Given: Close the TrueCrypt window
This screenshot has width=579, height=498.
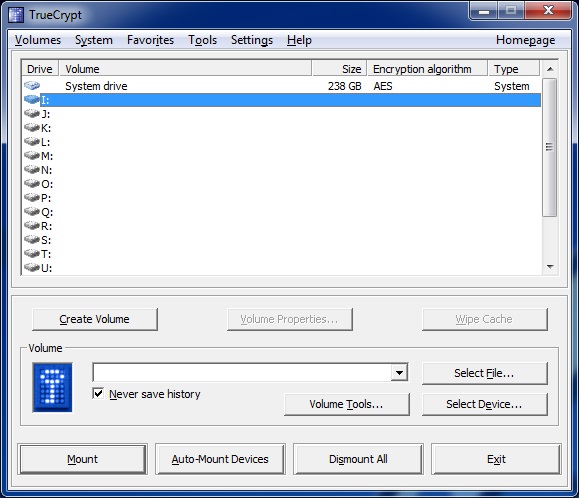Looking at the screenshot, I should (548, 10).
